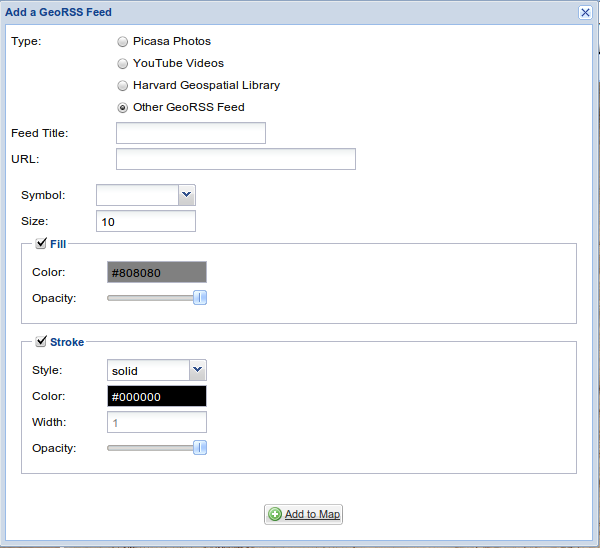Click the Add a GeoRSS Feed title

coord(59,12)
